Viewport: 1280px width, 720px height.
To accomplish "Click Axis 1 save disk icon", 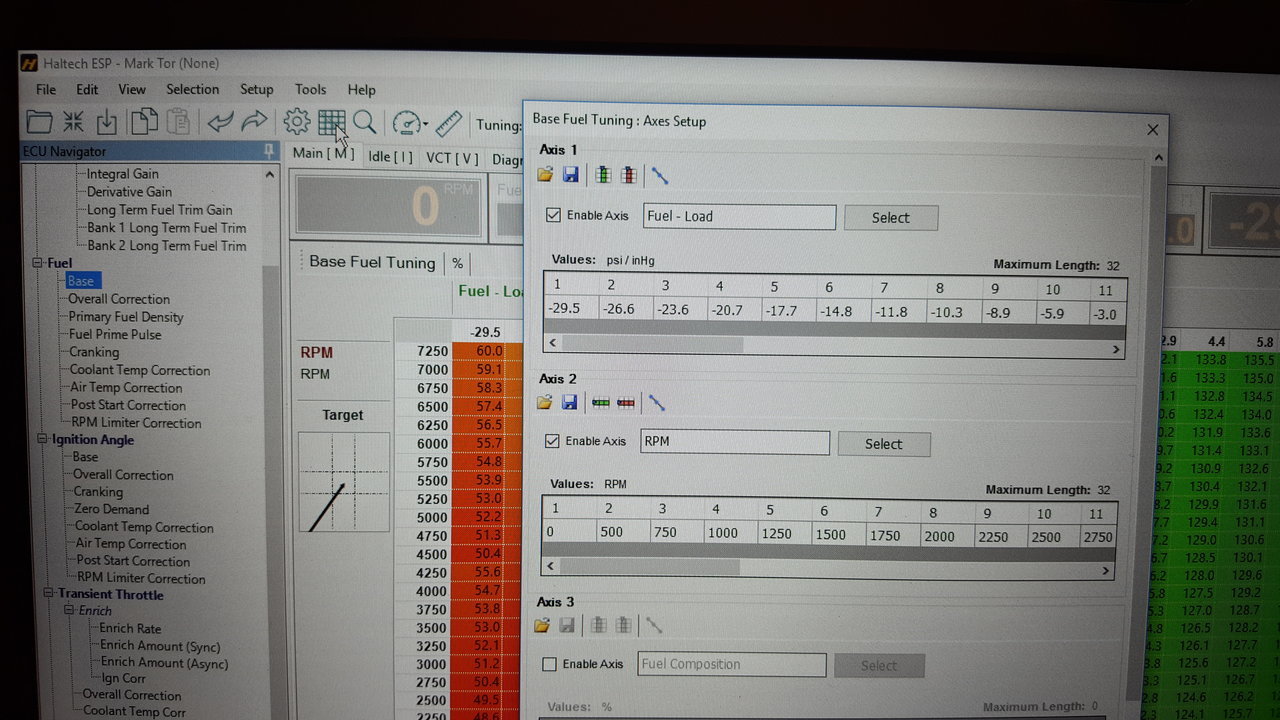I will point(570,175).
